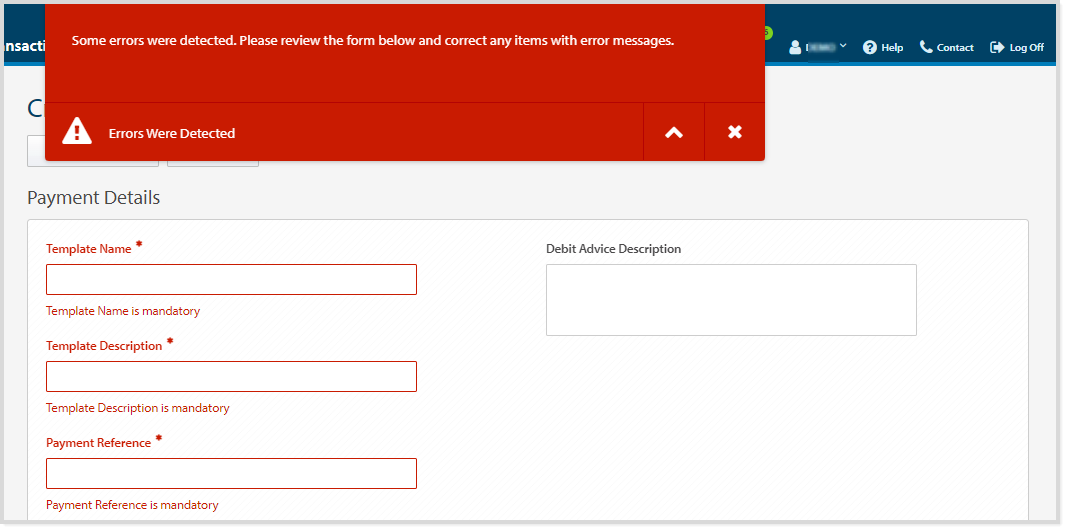
Task: Click the 'Payment Reference is mandatory' error text
Action: click(132, 505)
